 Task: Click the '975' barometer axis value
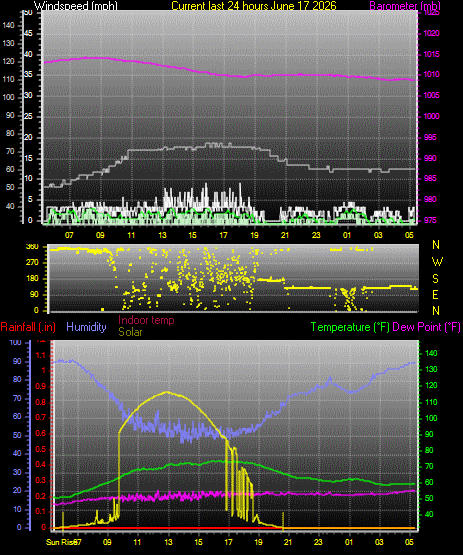tap(430, 220)
